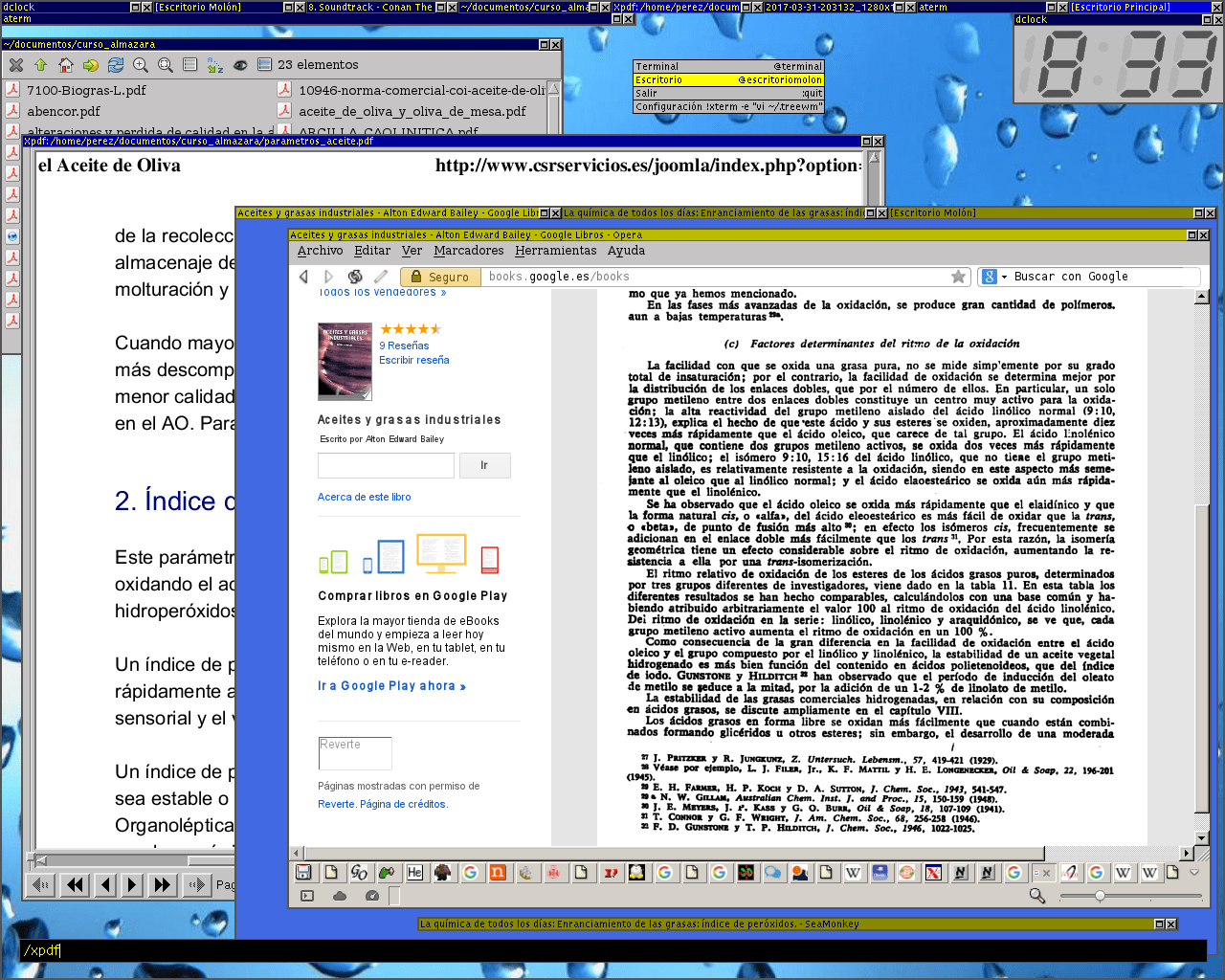Click the search-in-book text field

pos(386,465)
